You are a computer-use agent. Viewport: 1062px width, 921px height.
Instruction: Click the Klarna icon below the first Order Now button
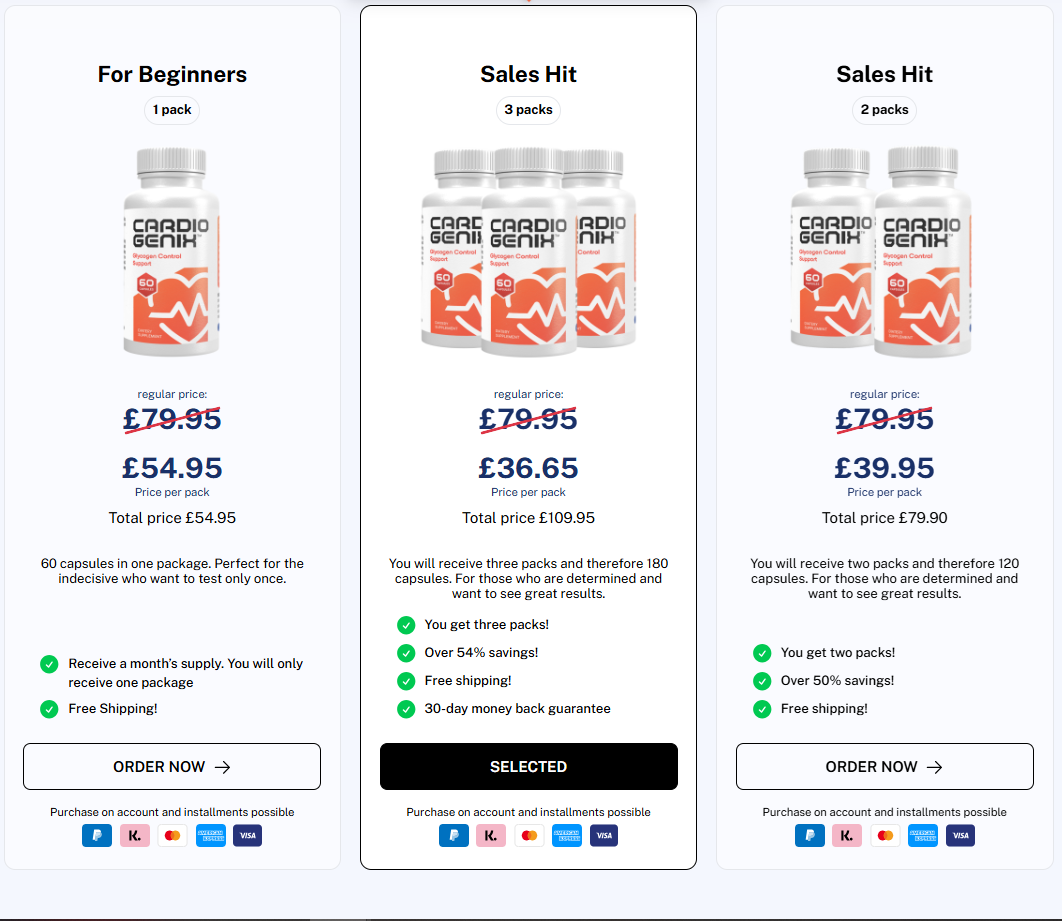pos(135,835)
